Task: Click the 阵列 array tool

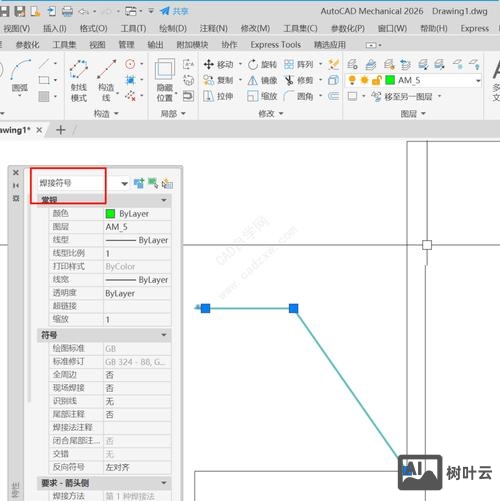Action: pos(299,64)
